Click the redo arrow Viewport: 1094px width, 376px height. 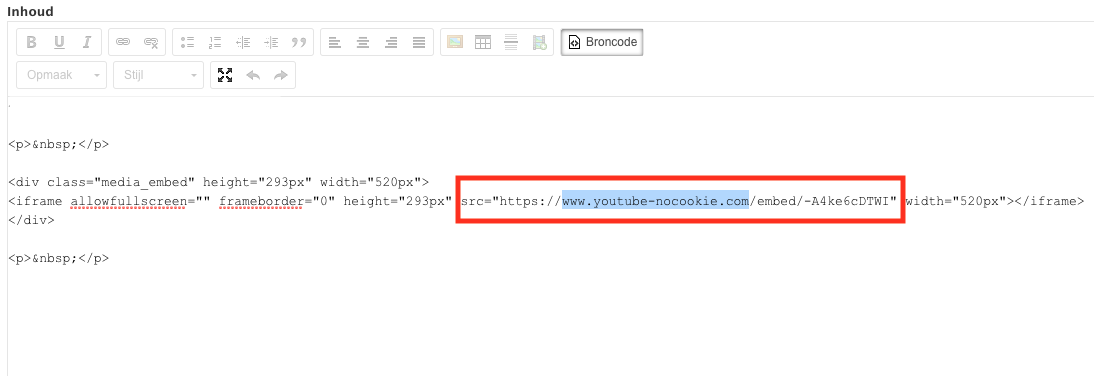click(x=280, y=75)
